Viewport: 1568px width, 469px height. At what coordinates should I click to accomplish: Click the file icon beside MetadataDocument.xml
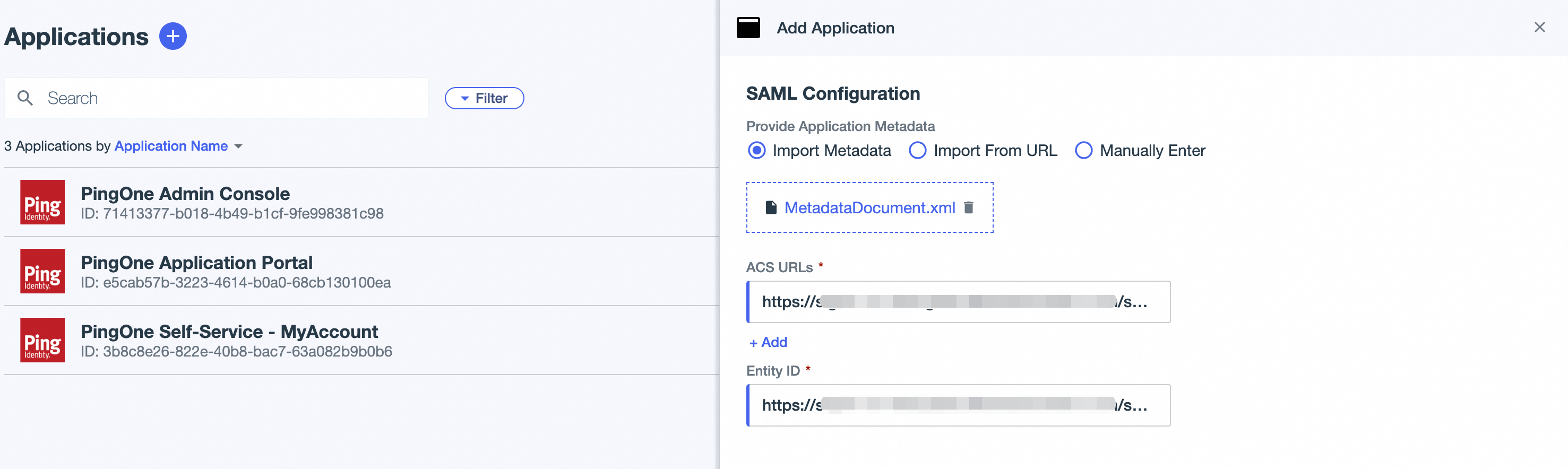pyautogui.click(x=771, y=207)
